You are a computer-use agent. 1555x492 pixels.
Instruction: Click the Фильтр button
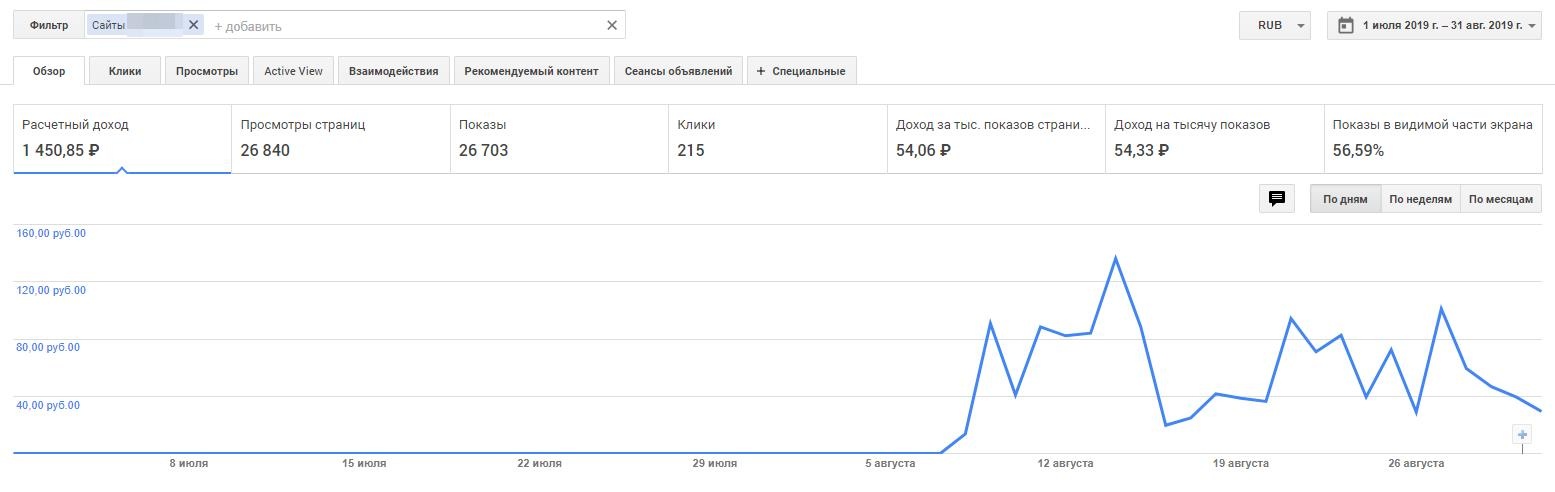[49, 25]
